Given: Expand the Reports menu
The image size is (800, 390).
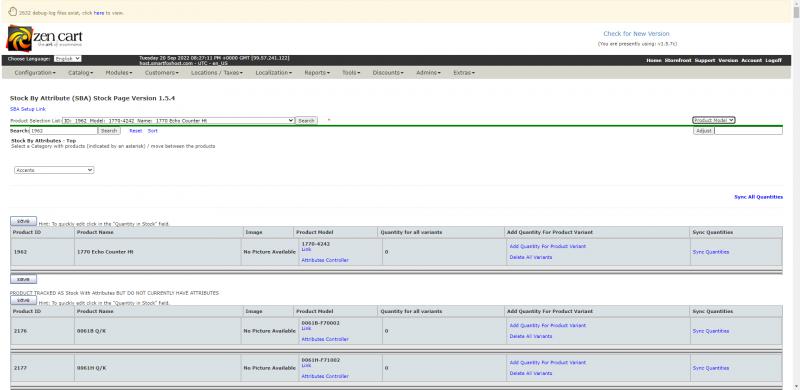Looking at the screenshot, I should (317, 73).
